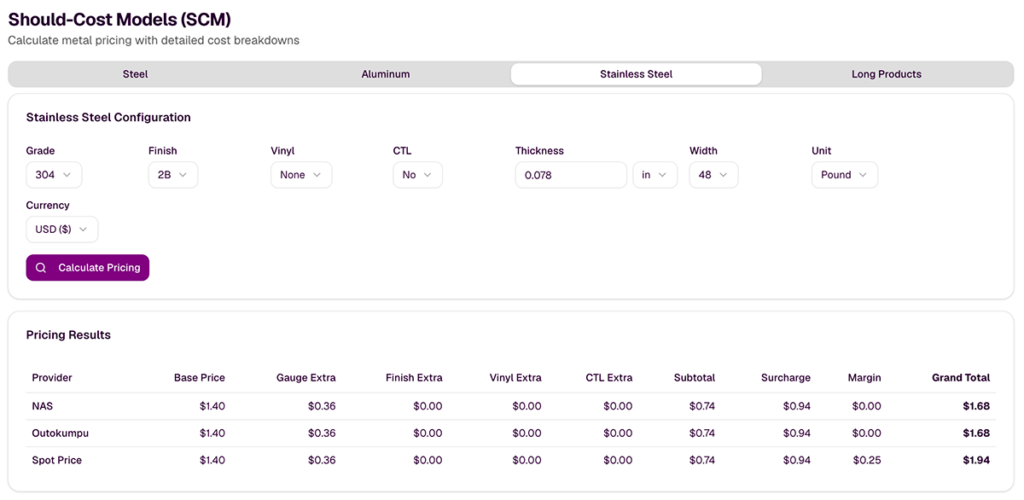Click the Provider column header
The height and width of the screenshot is (500, 1024).
(x=52, y=377)
